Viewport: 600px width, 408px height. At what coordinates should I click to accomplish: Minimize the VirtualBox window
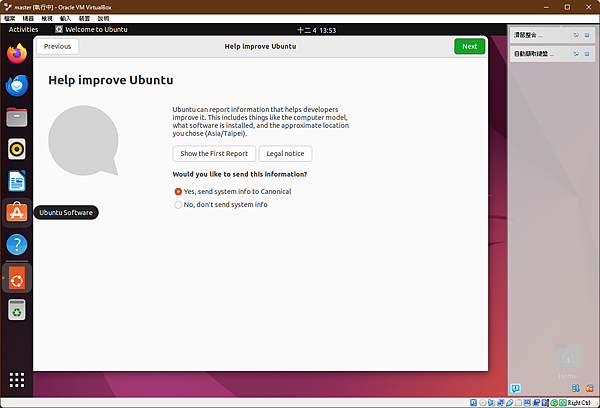(x=546, y=7)
